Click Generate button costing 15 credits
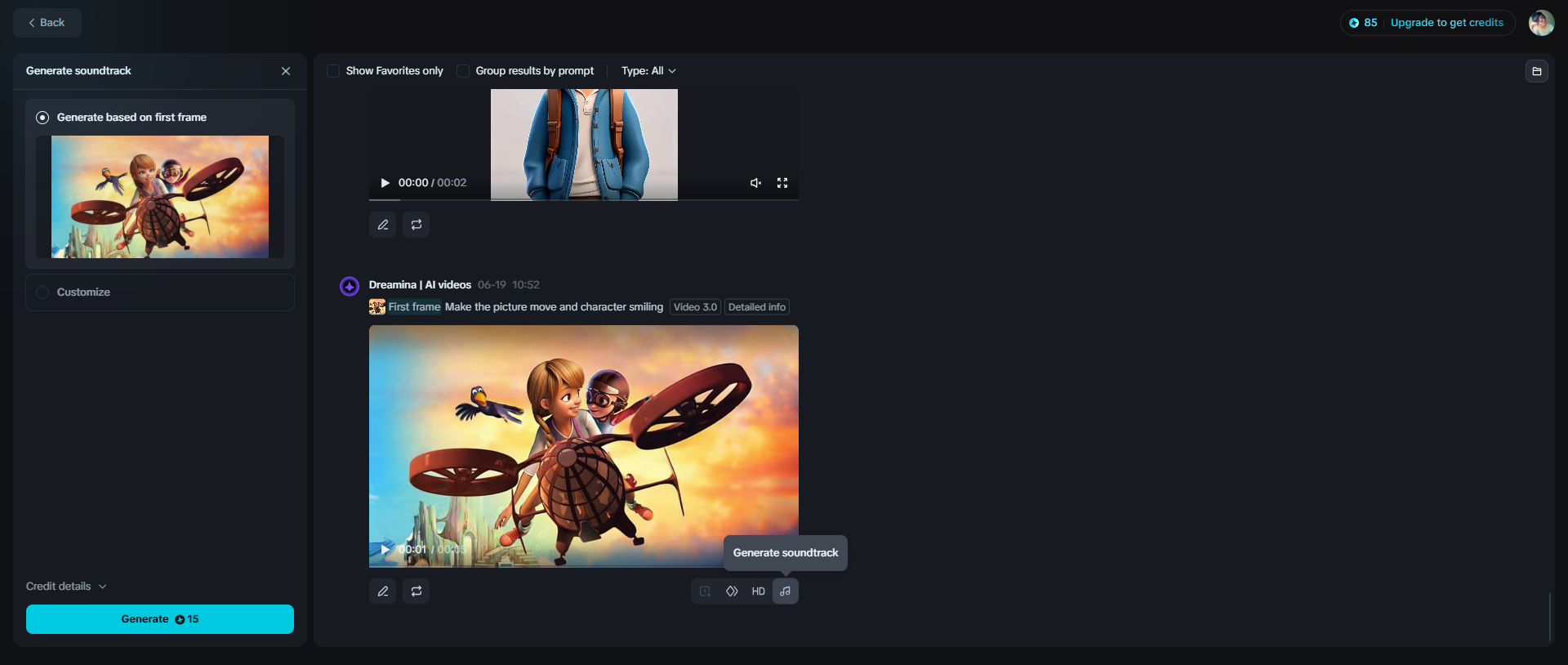Viewport: 1568px width, 665px height. point(160,619)
